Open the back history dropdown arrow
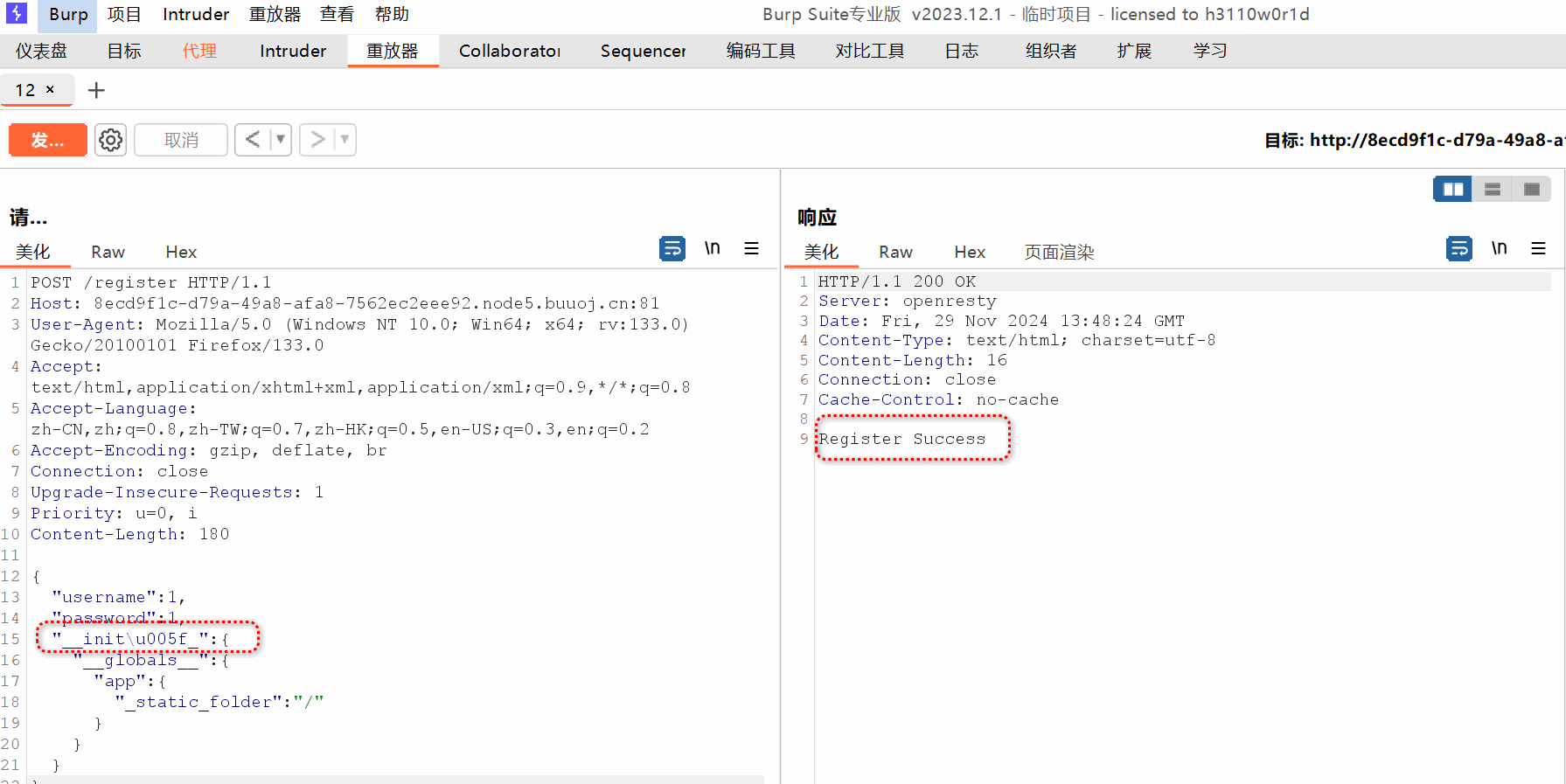The width and height of the screenshot is (1566, 784). pyautogui.click(x=281, y=140)
